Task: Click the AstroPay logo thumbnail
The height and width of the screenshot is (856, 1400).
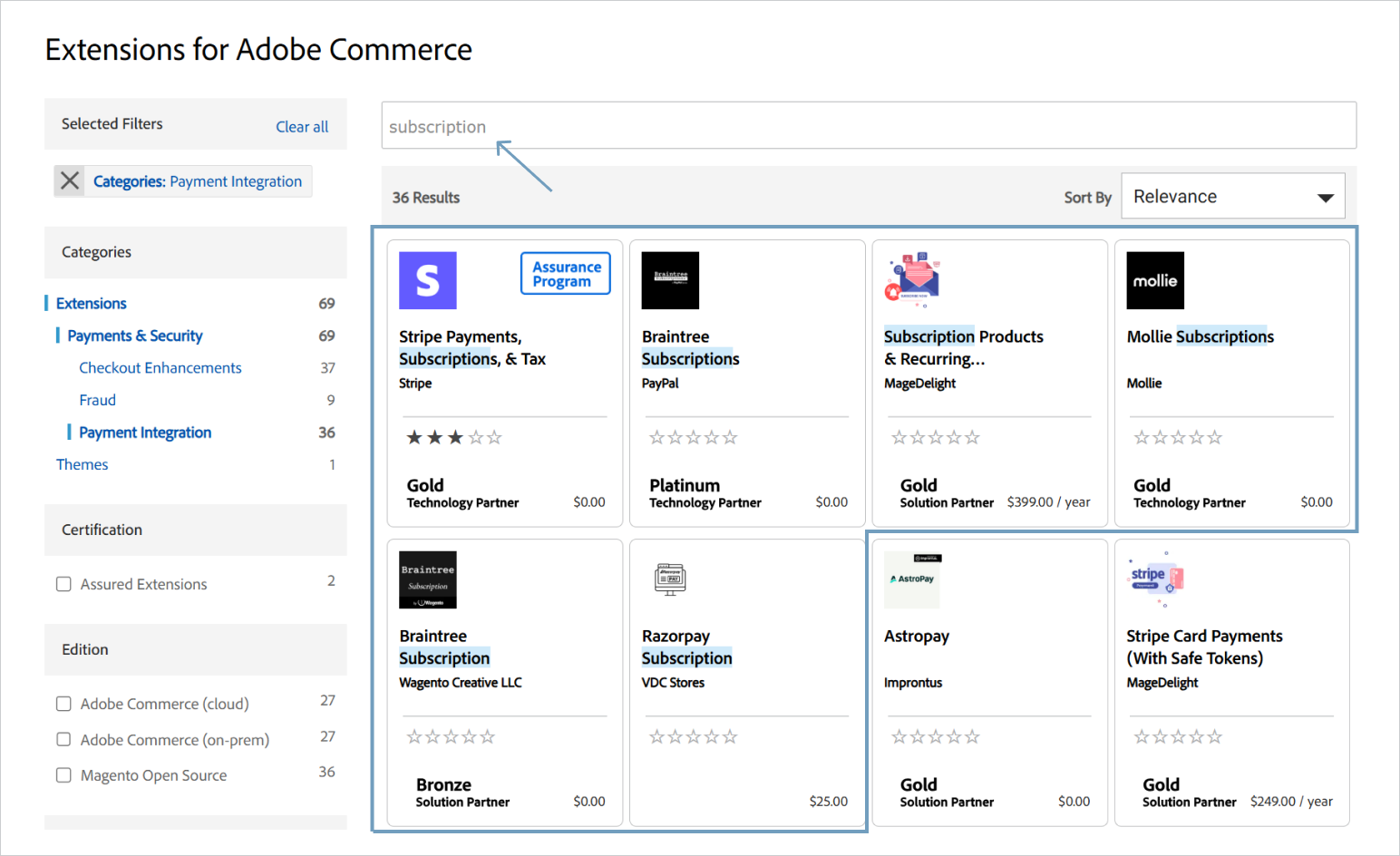Action: 912,580
